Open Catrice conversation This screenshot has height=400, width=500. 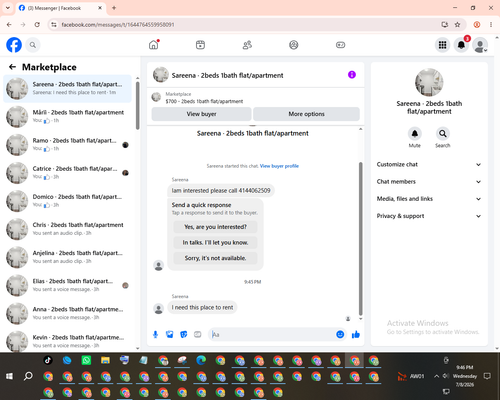coord(67,173)
